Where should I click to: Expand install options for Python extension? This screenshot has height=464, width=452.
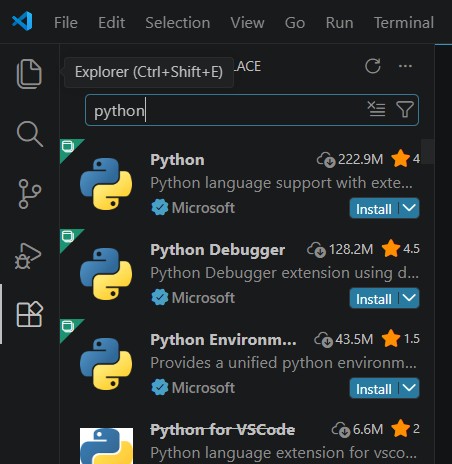point(409,208)
